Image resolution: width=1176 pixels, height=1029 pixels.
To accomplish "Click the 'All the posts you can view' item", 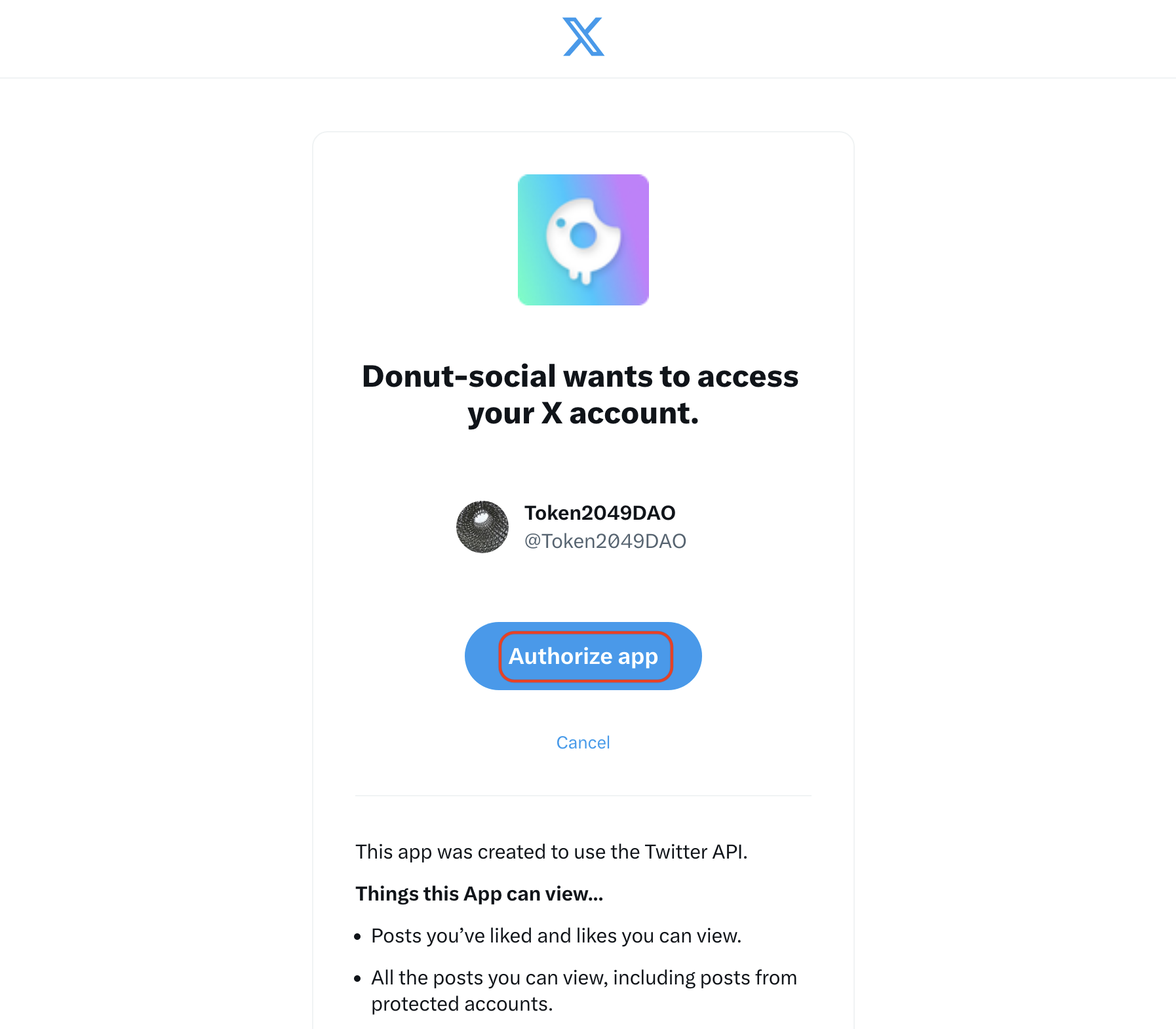I will tap(583, 978).
